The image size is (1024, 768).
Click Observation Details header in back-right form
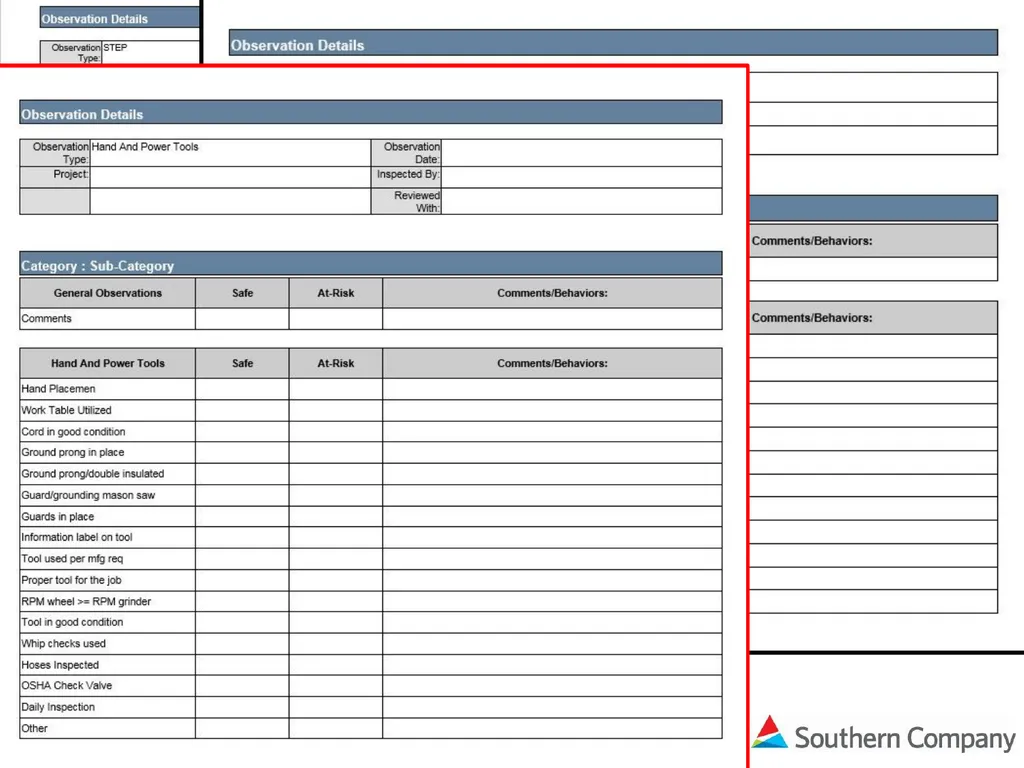(613, 43)
